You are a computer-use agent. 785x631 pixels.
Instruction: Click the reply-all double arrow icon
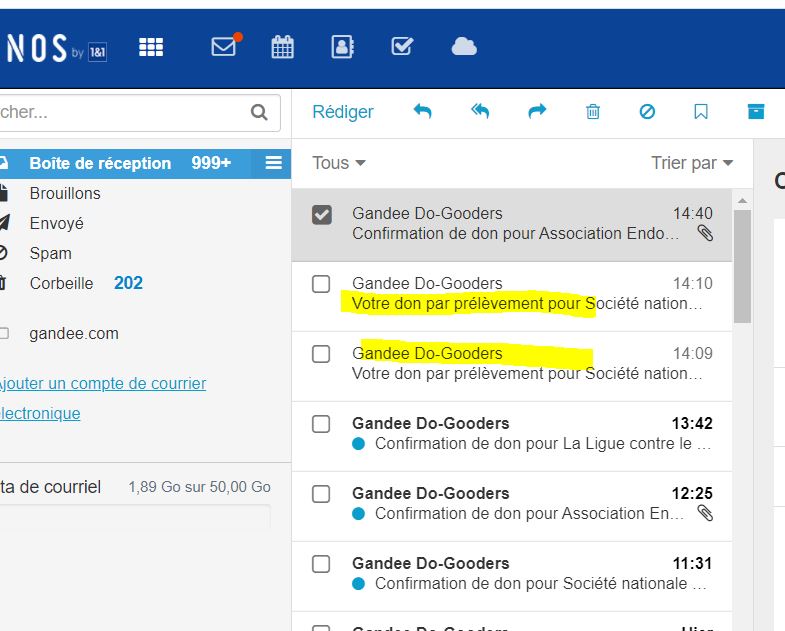[480, 111]
